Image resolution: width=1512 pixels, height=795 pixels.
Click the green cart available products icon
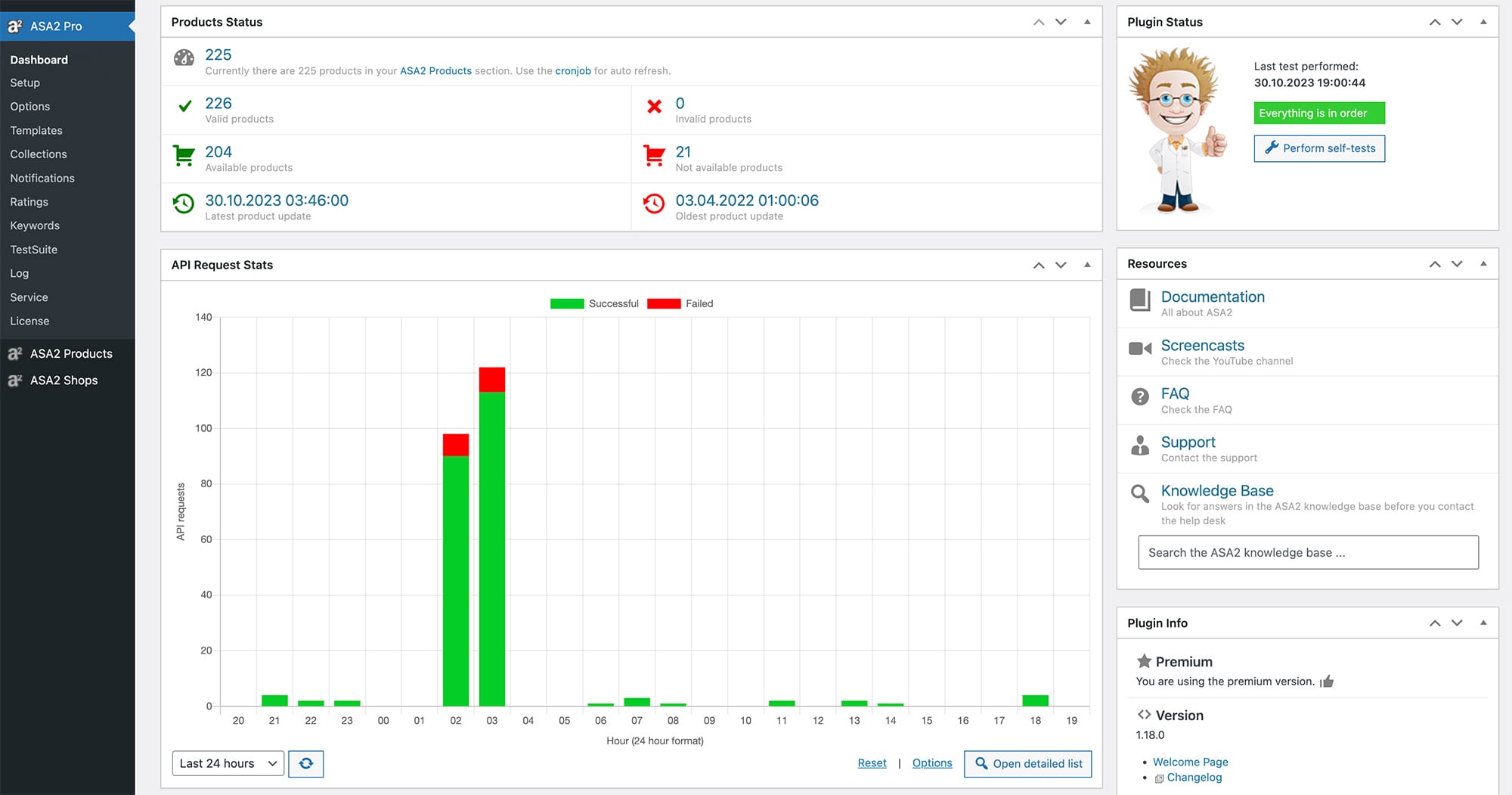(184, 155)
